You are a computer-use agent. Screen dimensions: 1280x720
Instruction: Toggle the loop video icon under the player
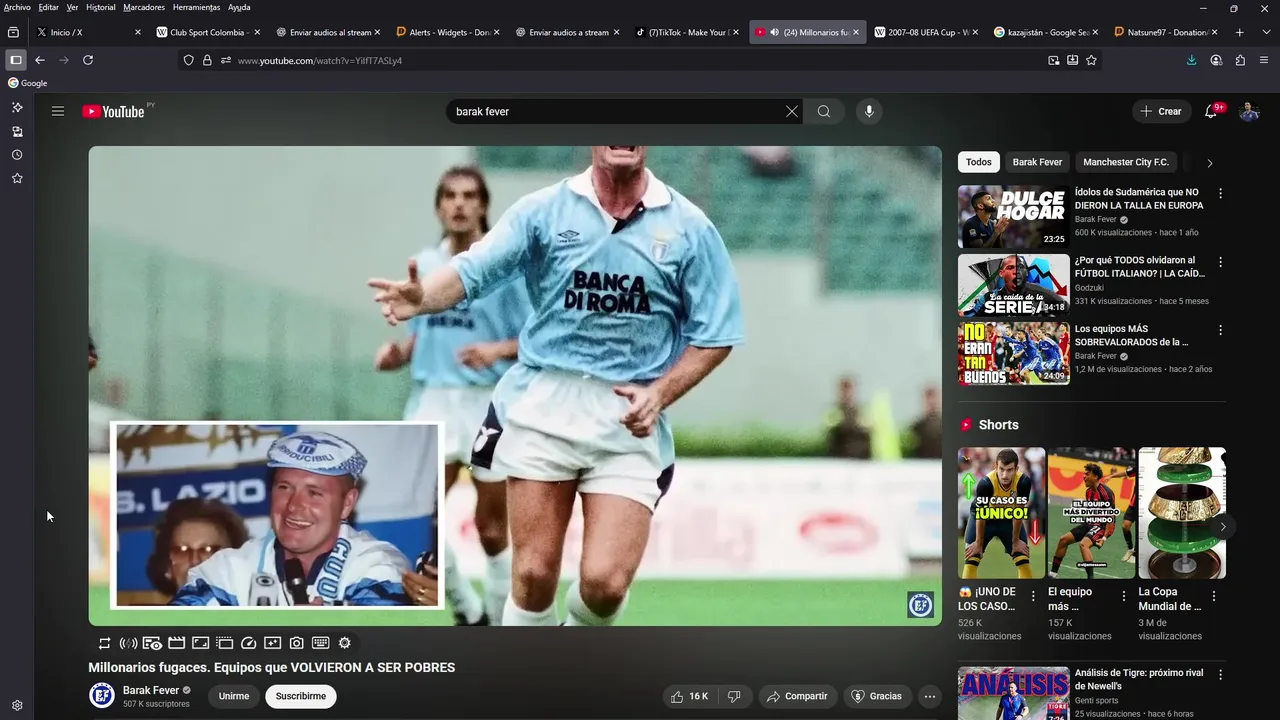(104, 643)
